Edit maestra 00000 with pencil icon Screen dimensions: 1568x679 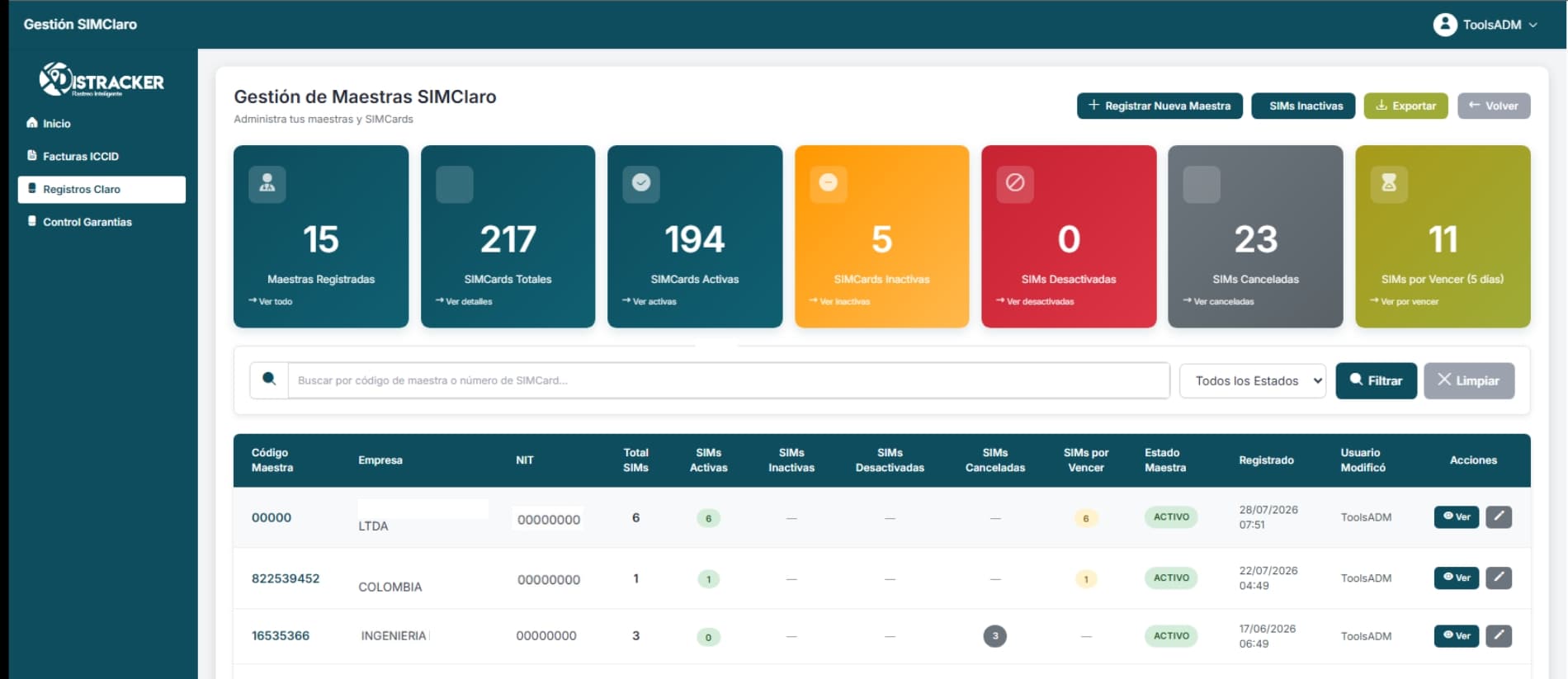[1499, 516]
